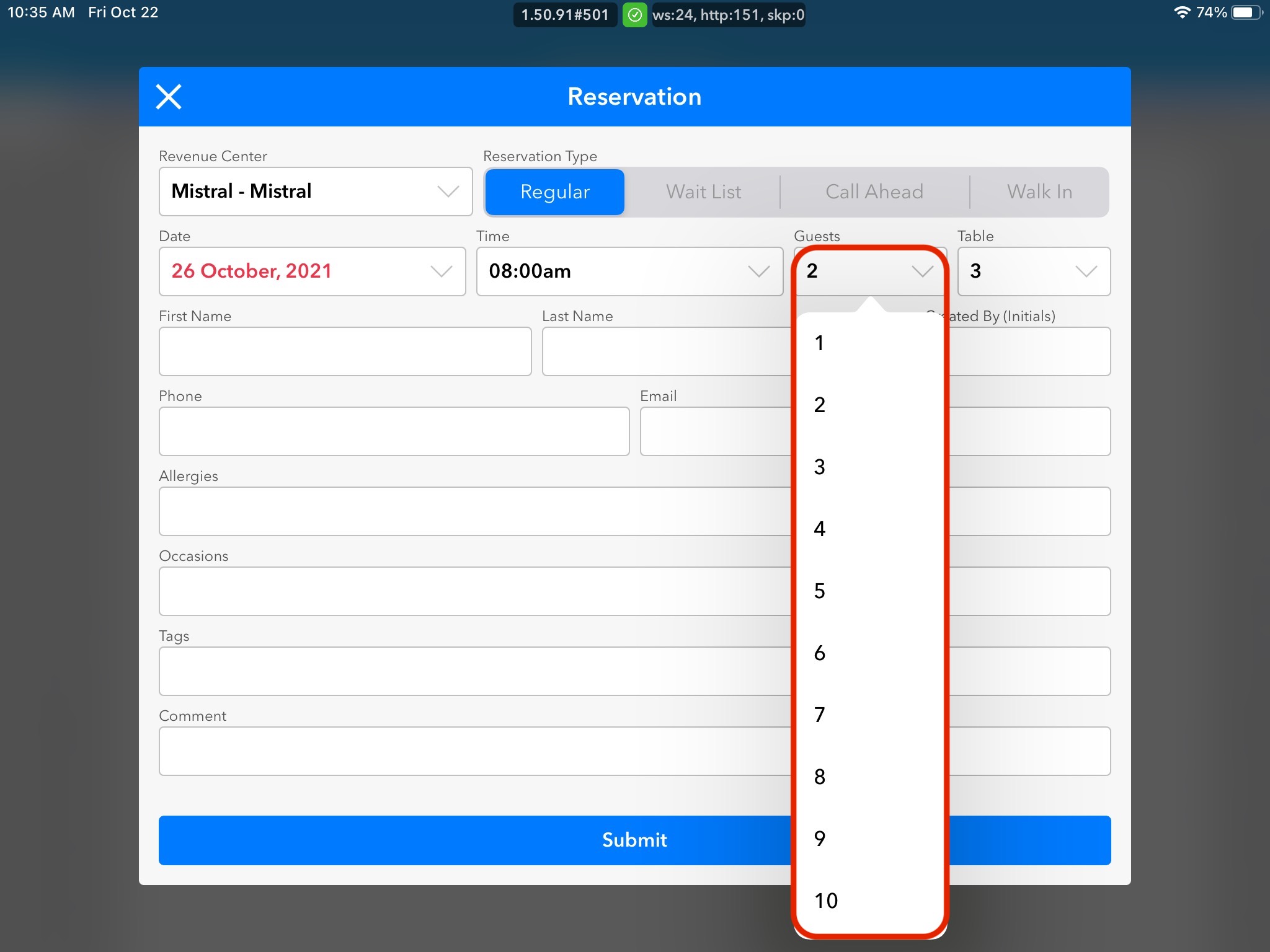
Task: Choose Call Ahead reservation type
Action: 874,192
